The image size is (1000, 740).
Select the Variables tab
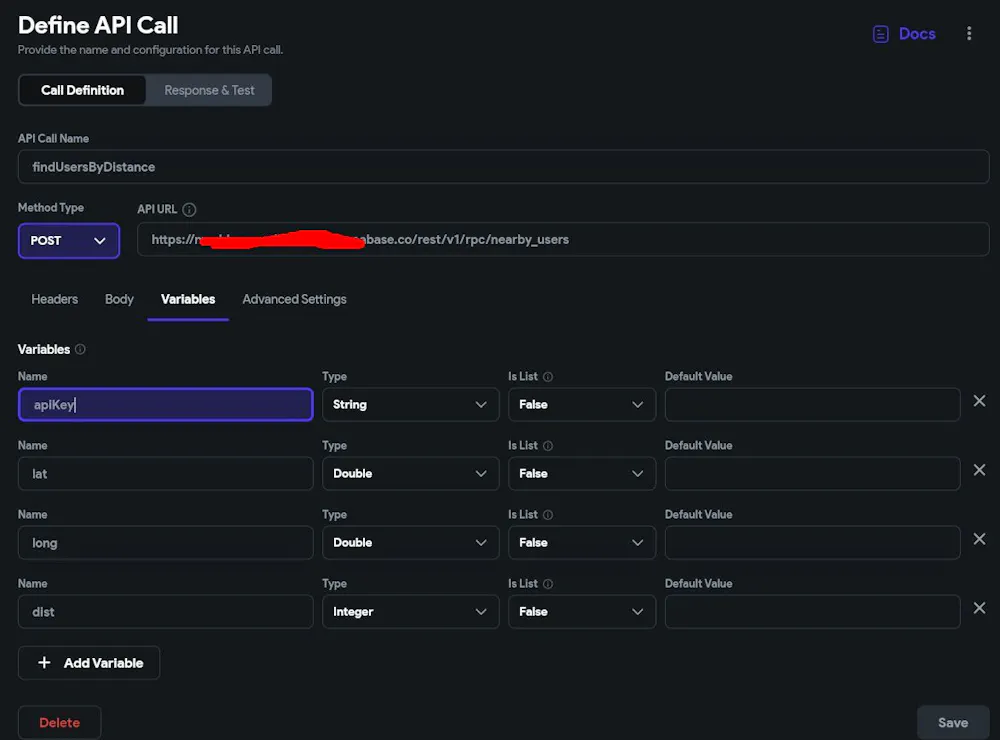[188, 299]
